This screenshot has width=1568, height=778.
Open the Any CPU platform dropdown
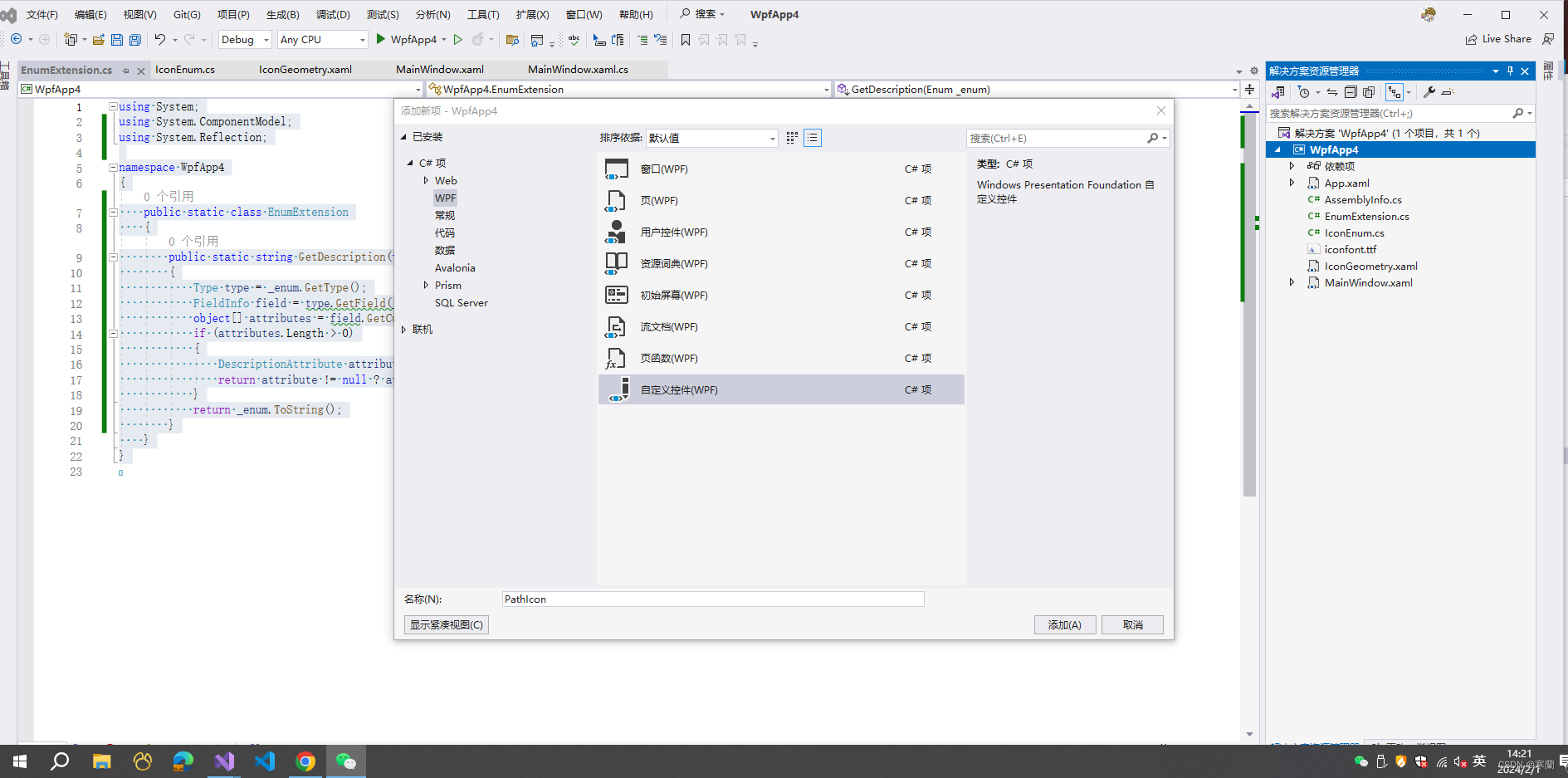coord(322,39)
